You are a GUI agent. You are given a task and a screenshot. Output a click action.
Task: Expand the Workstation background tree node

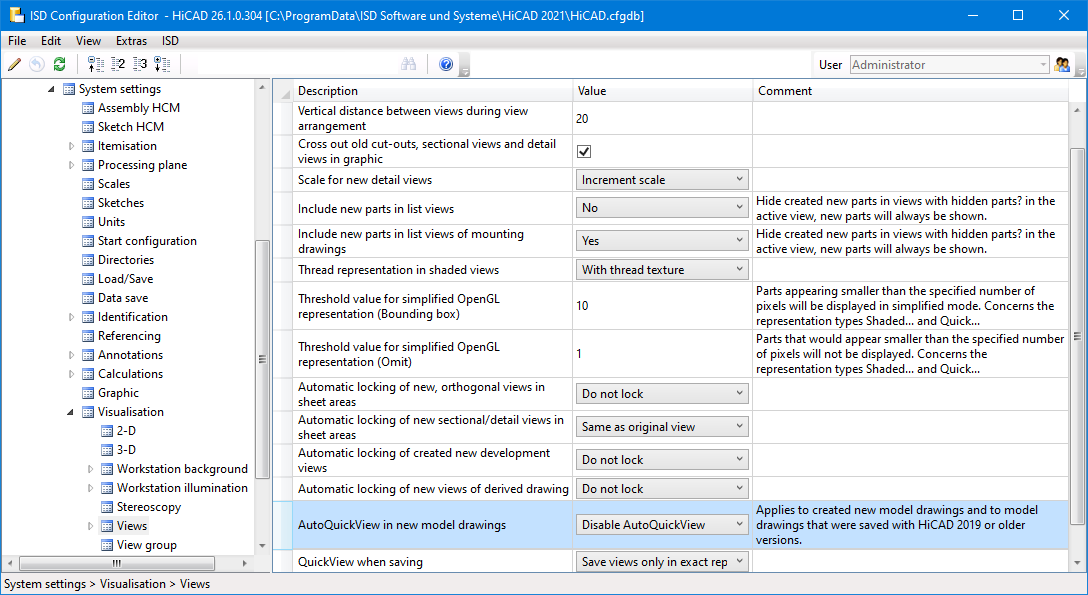pos(90,469)
